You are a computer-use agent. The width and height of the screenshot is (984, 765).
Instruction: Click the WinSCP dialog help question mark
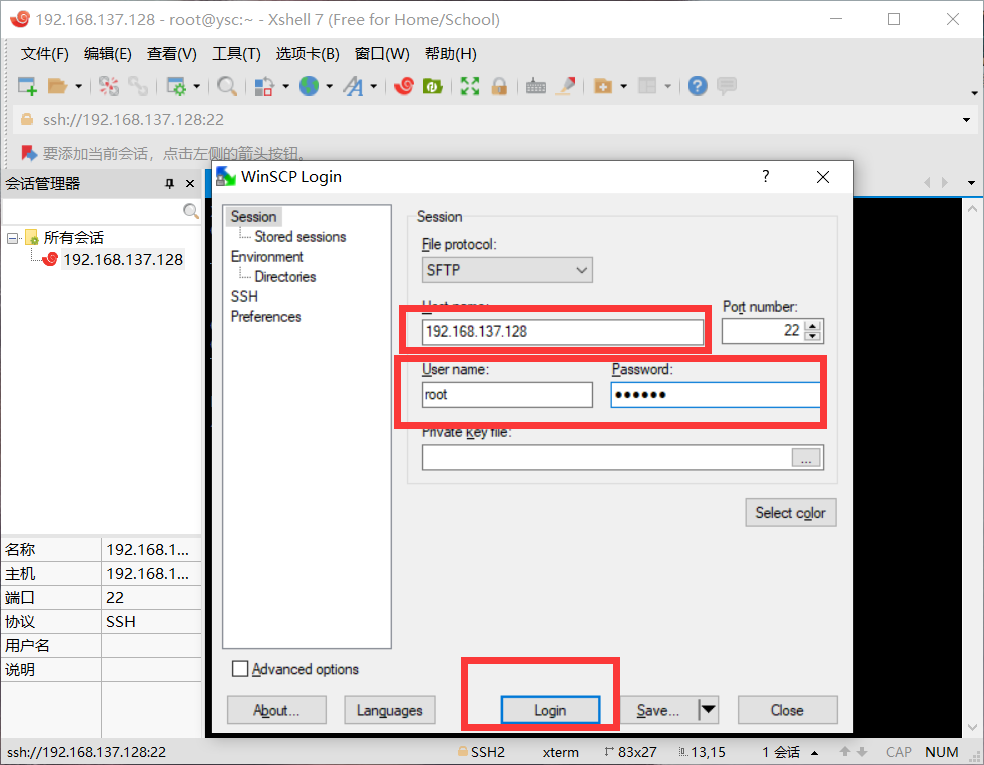pos(766,176)
